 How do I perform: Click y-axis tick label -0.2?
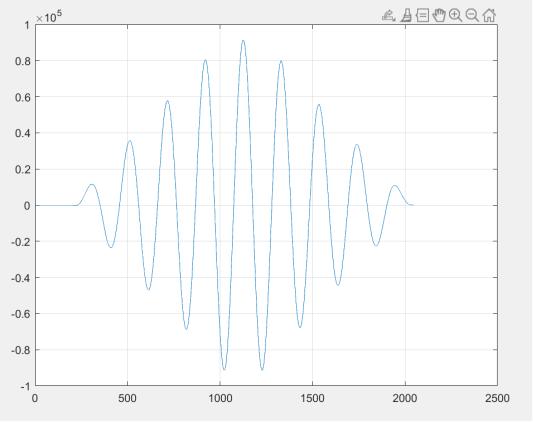(x=21, y=242)
